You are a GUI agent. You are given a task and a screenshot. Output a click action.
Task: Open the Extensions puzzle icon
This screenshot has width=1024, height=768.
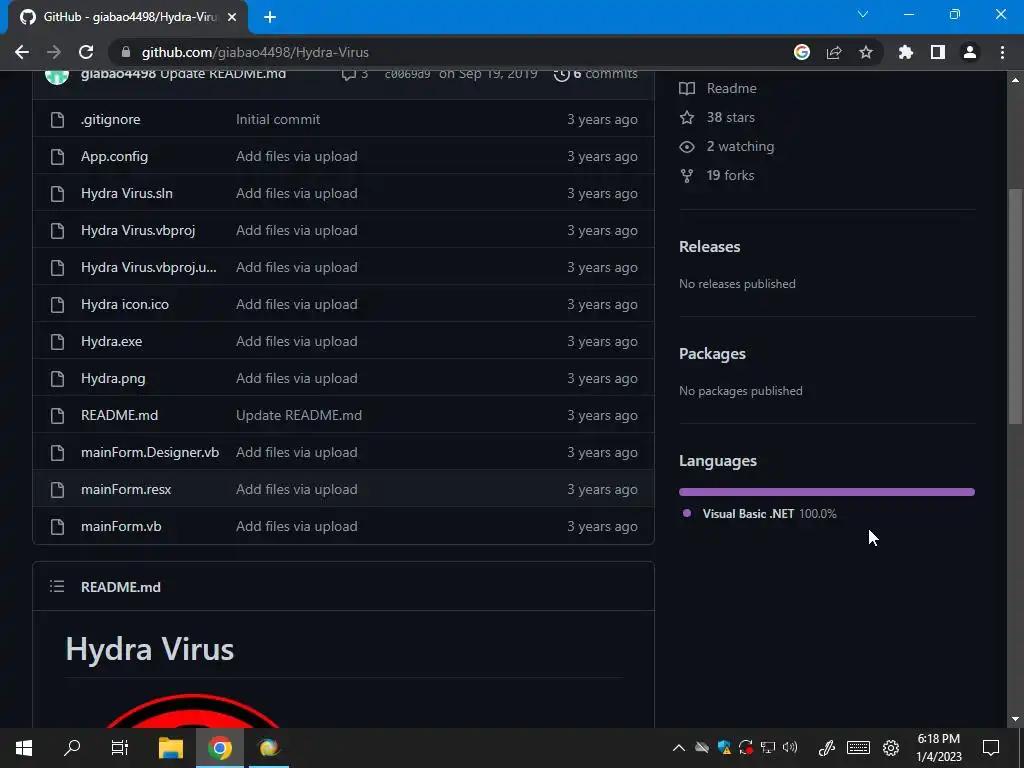[906, 52]
